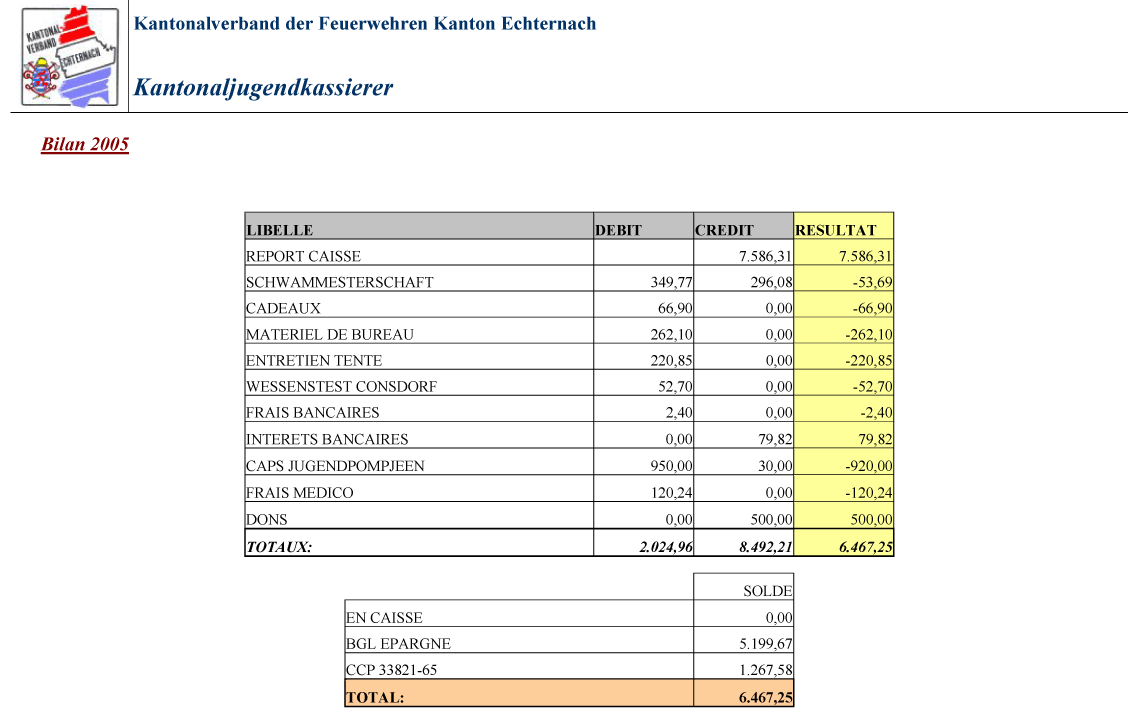Click the 'INTERETS BANCAIRES' row label
Image resolution: width=1128 pixels, height=727 pixels.
coord(327,439)
